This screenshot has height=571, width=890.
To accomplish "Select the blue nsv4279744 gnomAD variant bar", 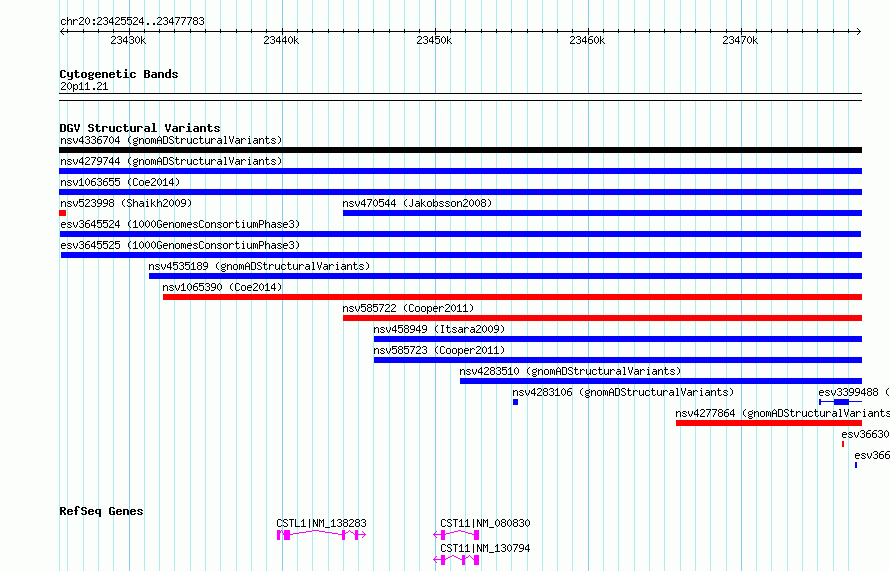I will (460, 171).
